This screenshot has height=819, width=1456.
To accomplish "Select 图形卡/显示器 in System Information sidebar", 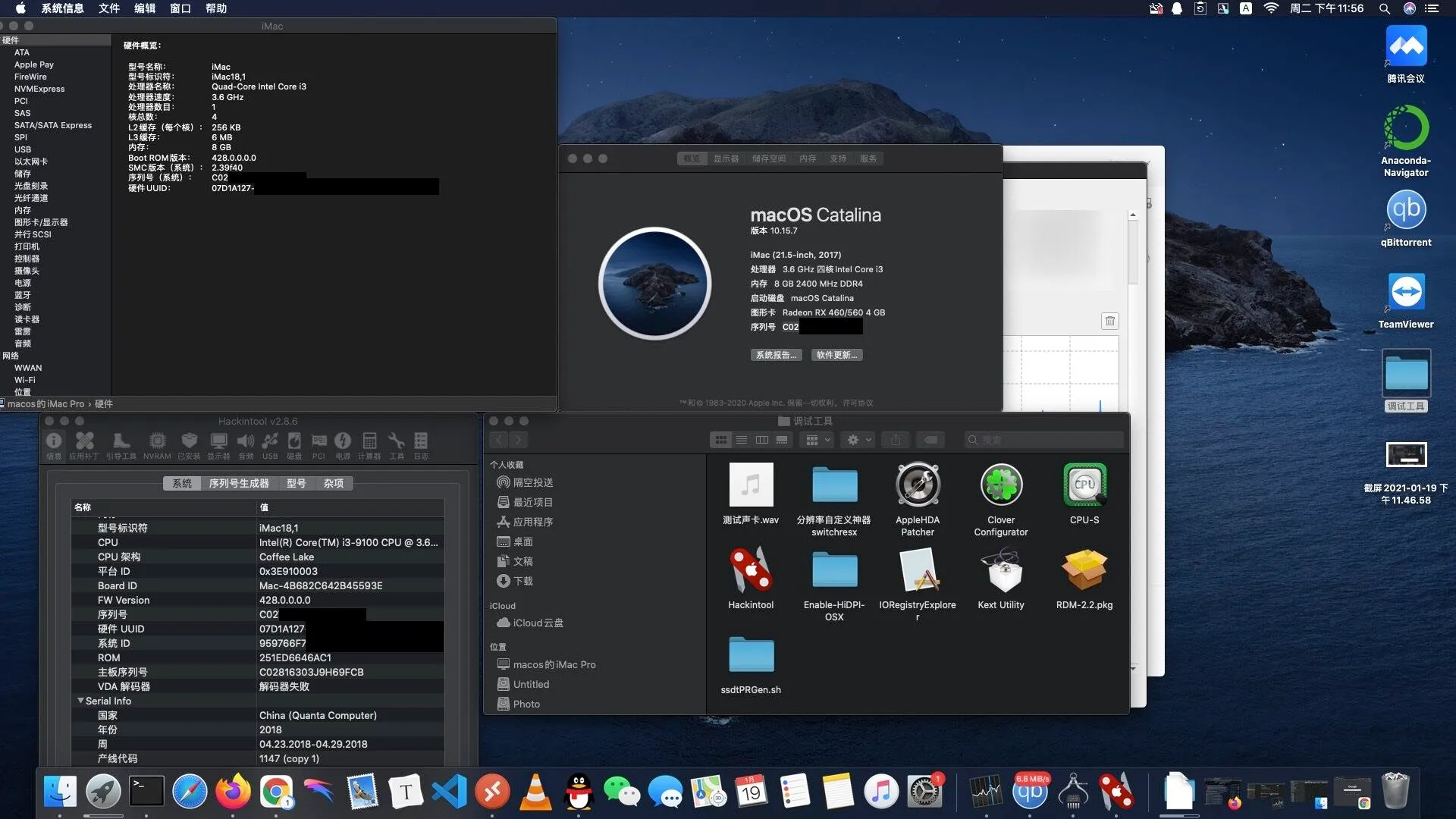I will [41, 222].
